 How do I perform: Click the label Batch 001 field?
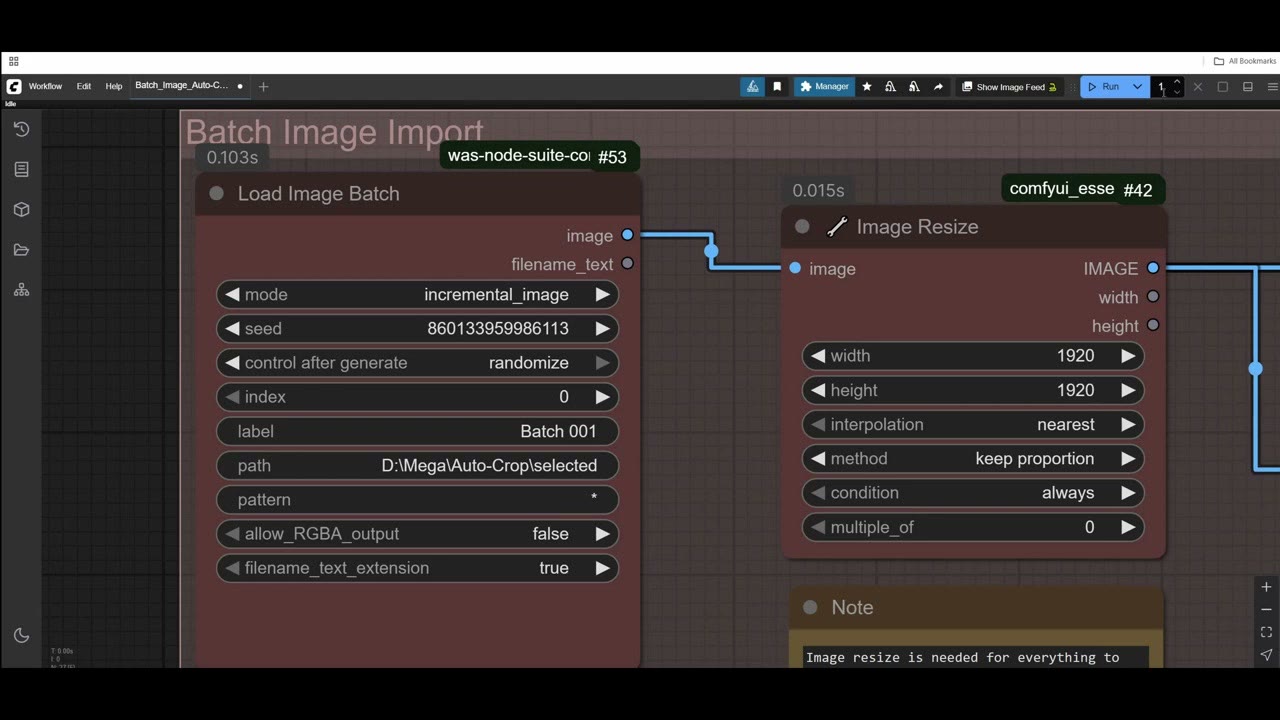417,431
